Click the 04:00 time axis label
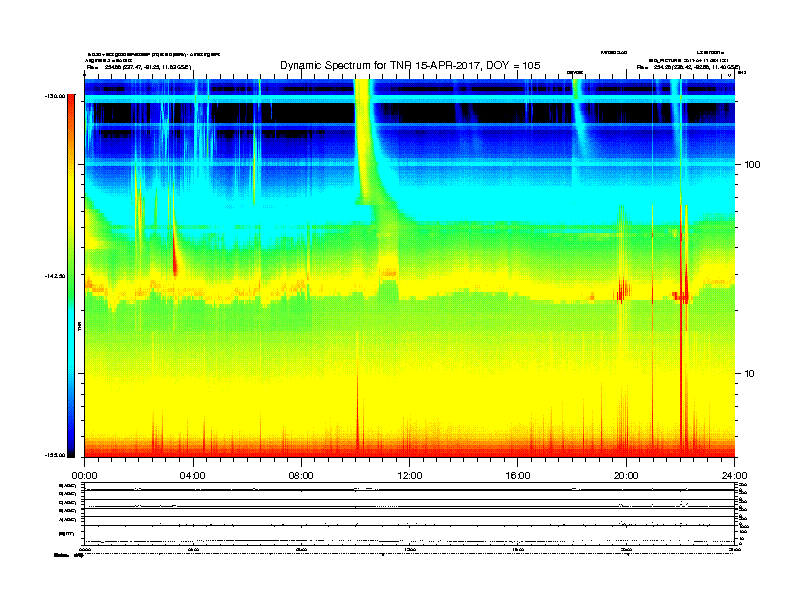 193,476
